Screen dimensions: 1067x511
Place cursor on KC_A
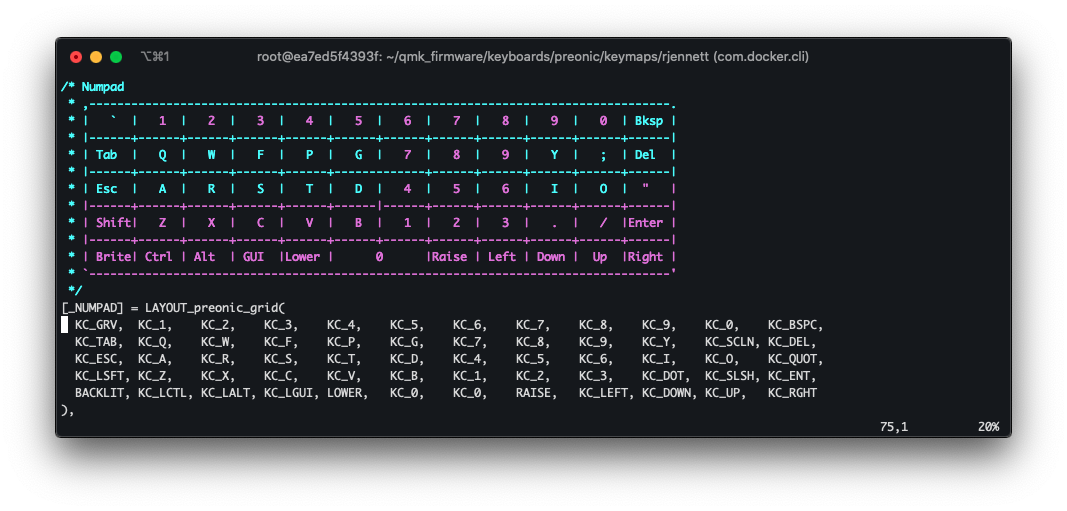(154, 359)
